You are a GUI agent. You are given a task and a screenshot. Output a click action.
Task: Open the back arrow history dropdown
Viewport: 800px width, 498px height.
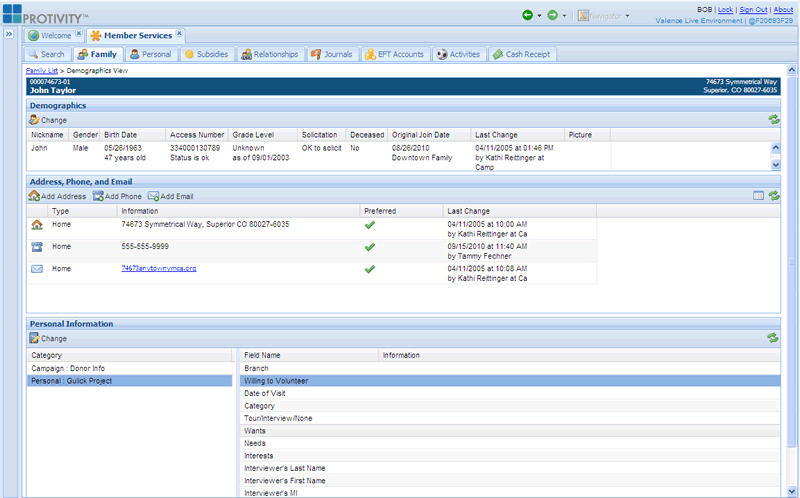539,16
